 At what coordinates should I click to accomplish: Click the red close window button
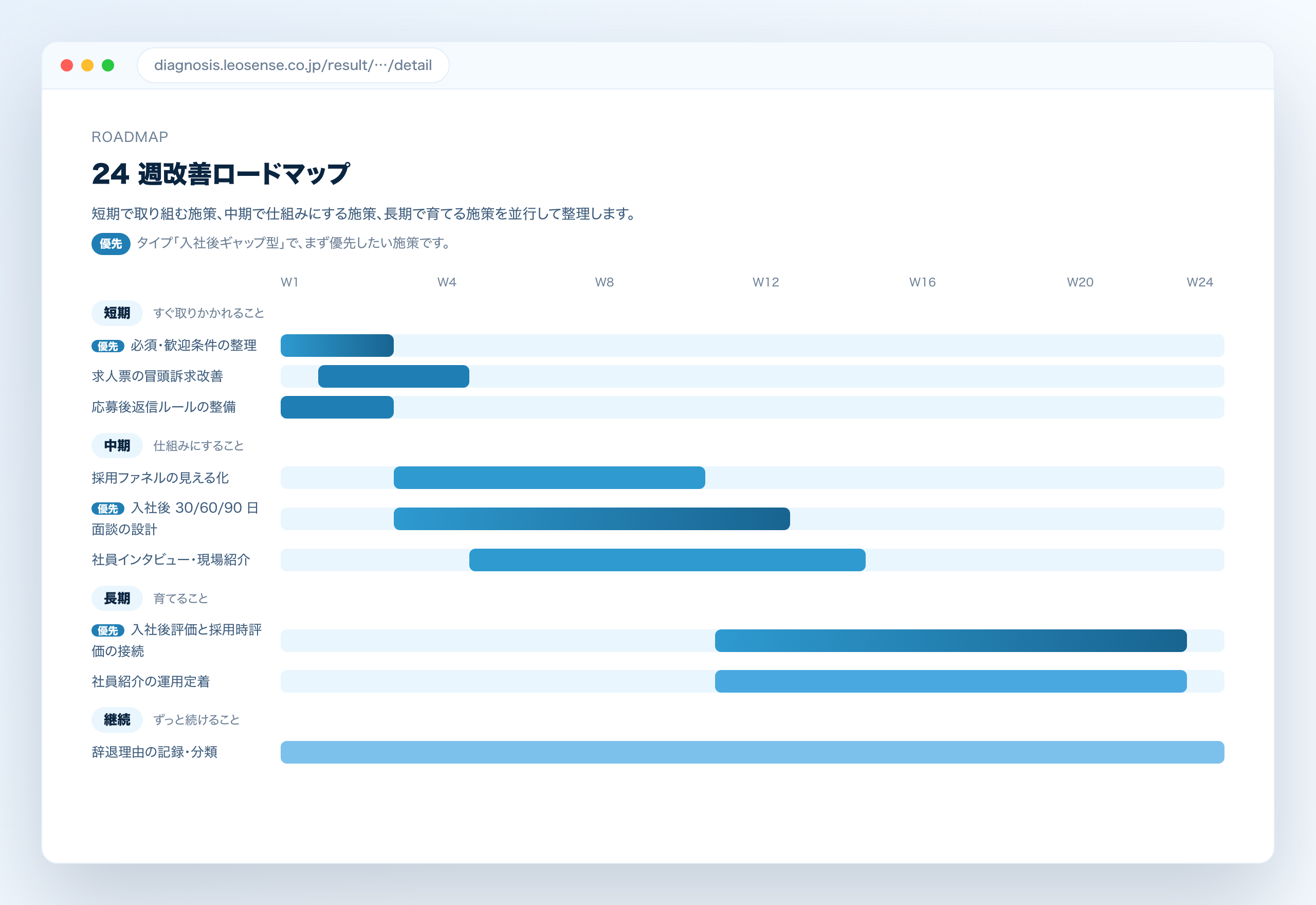pyautogui.click(x=67, y=65)
